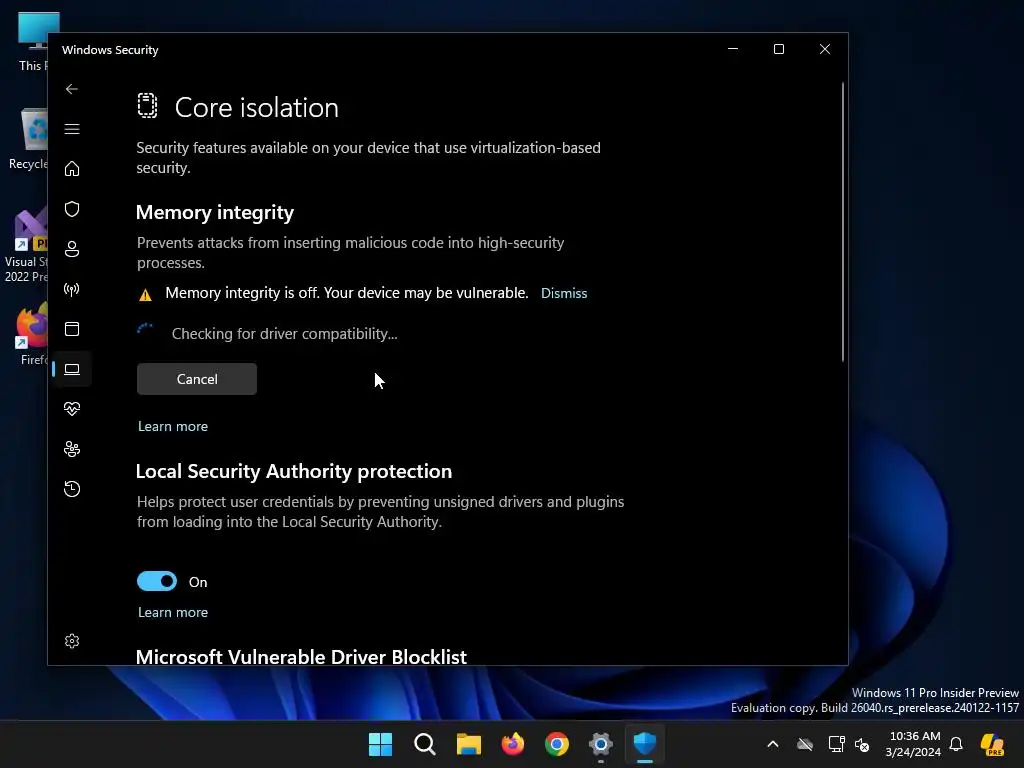This screenshot has height=768, width=1024.
Task: Select Device security laptop icon
Action: click(72, 370)
